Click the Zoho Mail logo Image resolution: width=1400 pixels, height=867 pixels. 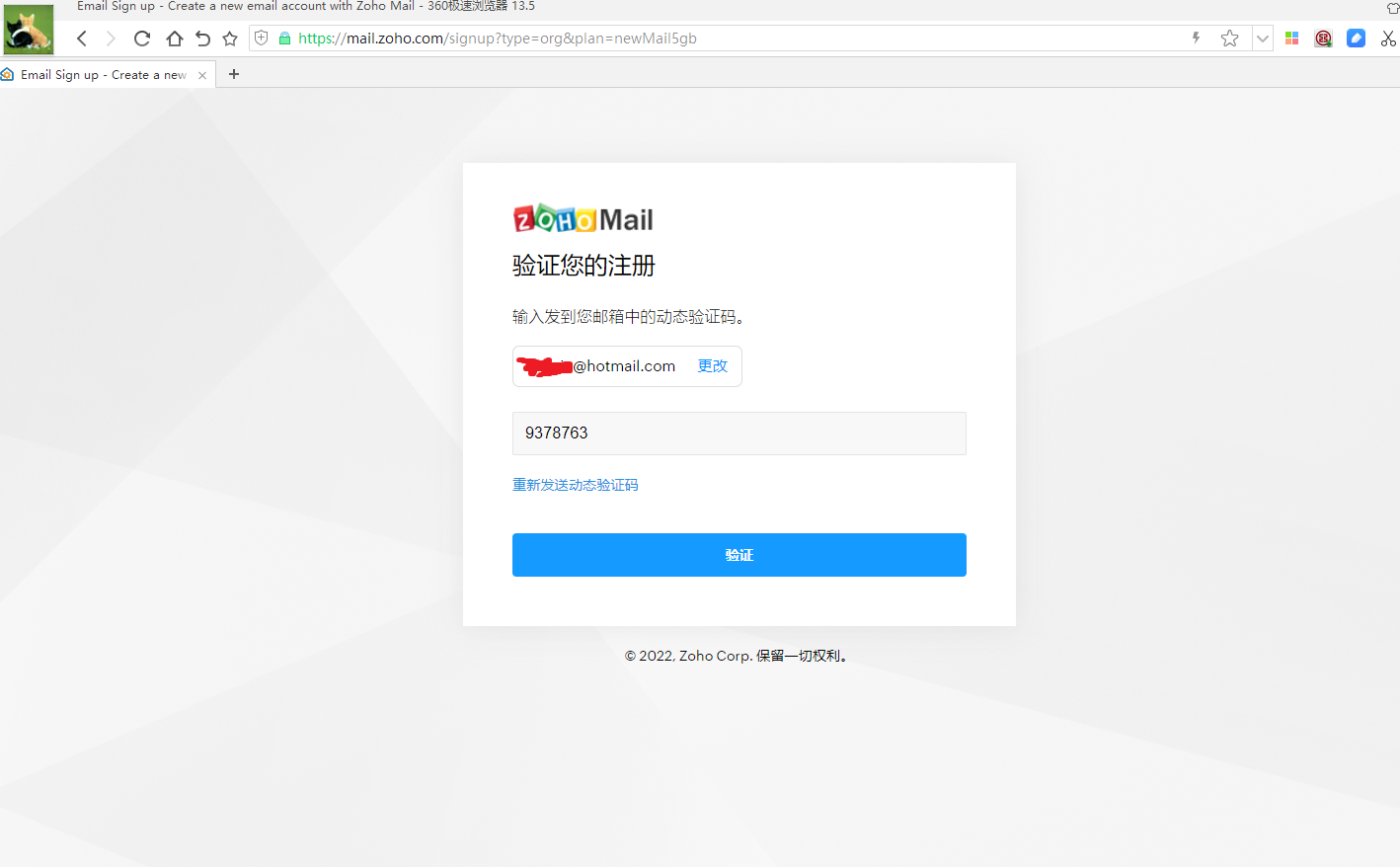583,219
